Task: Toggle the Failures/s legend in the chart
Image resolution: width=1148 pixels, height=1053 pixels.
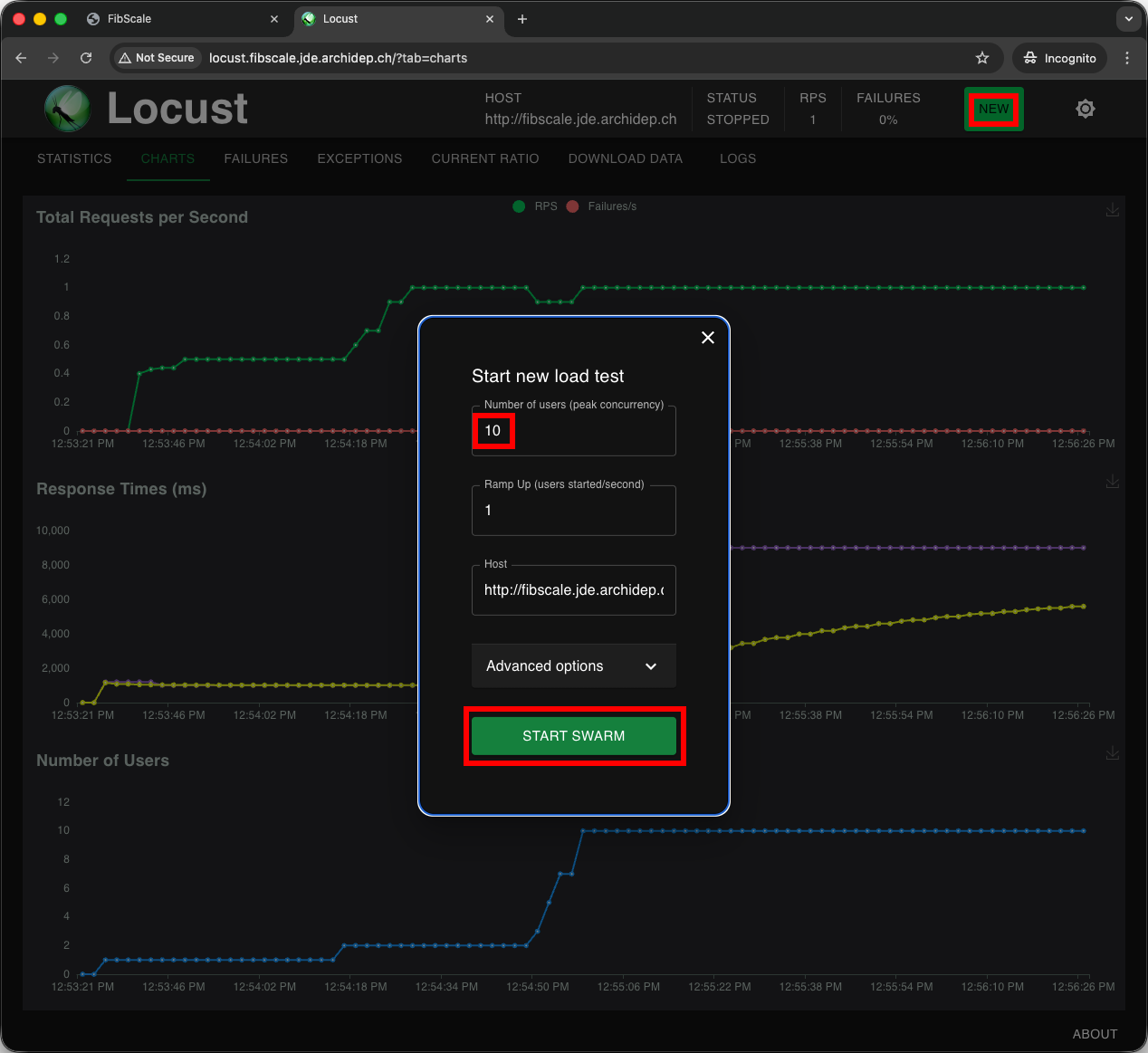Action: pyautogui.click(x=602, y=206)
